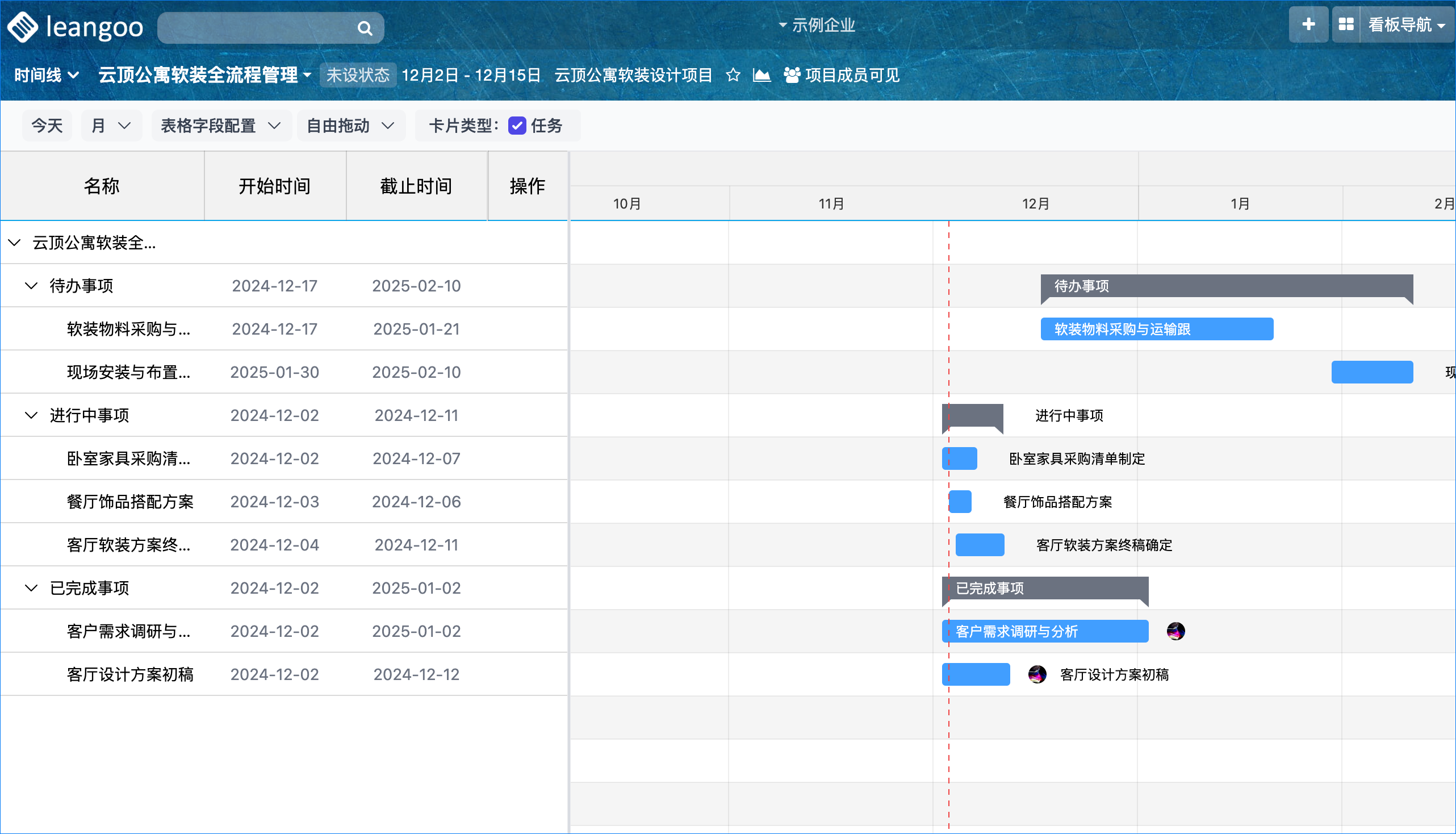Click the search magnifier icon

point(365,28)
